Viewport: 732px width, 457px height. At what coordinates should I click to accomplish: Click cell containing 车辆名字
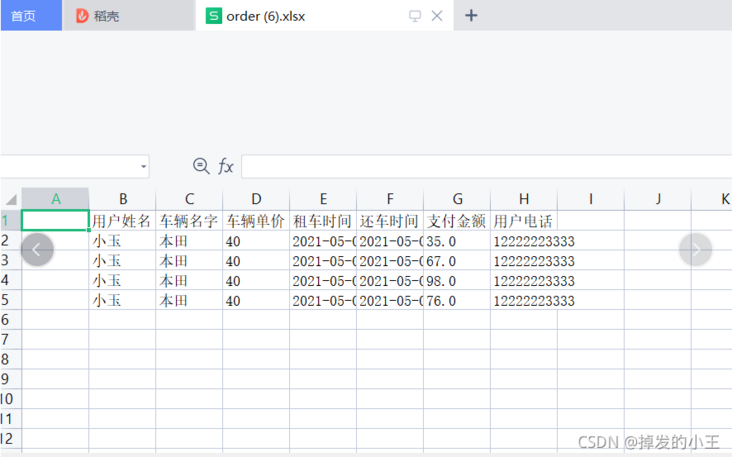click(x=189, y=221)
